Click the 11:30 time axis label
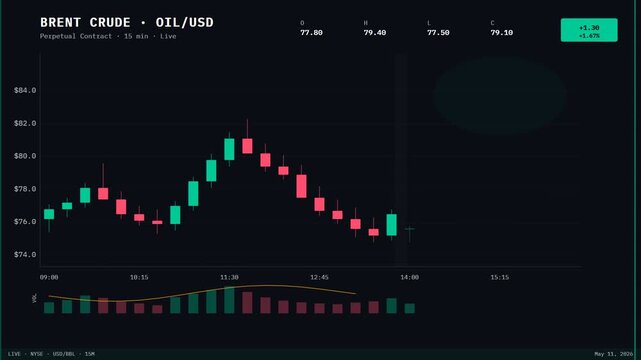 tap(229, 277)
